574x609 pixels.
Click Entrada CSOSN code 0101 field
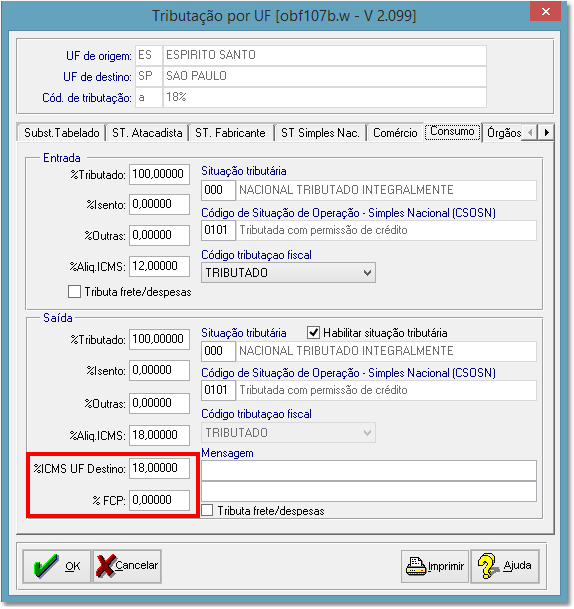[x=218, y=230]
